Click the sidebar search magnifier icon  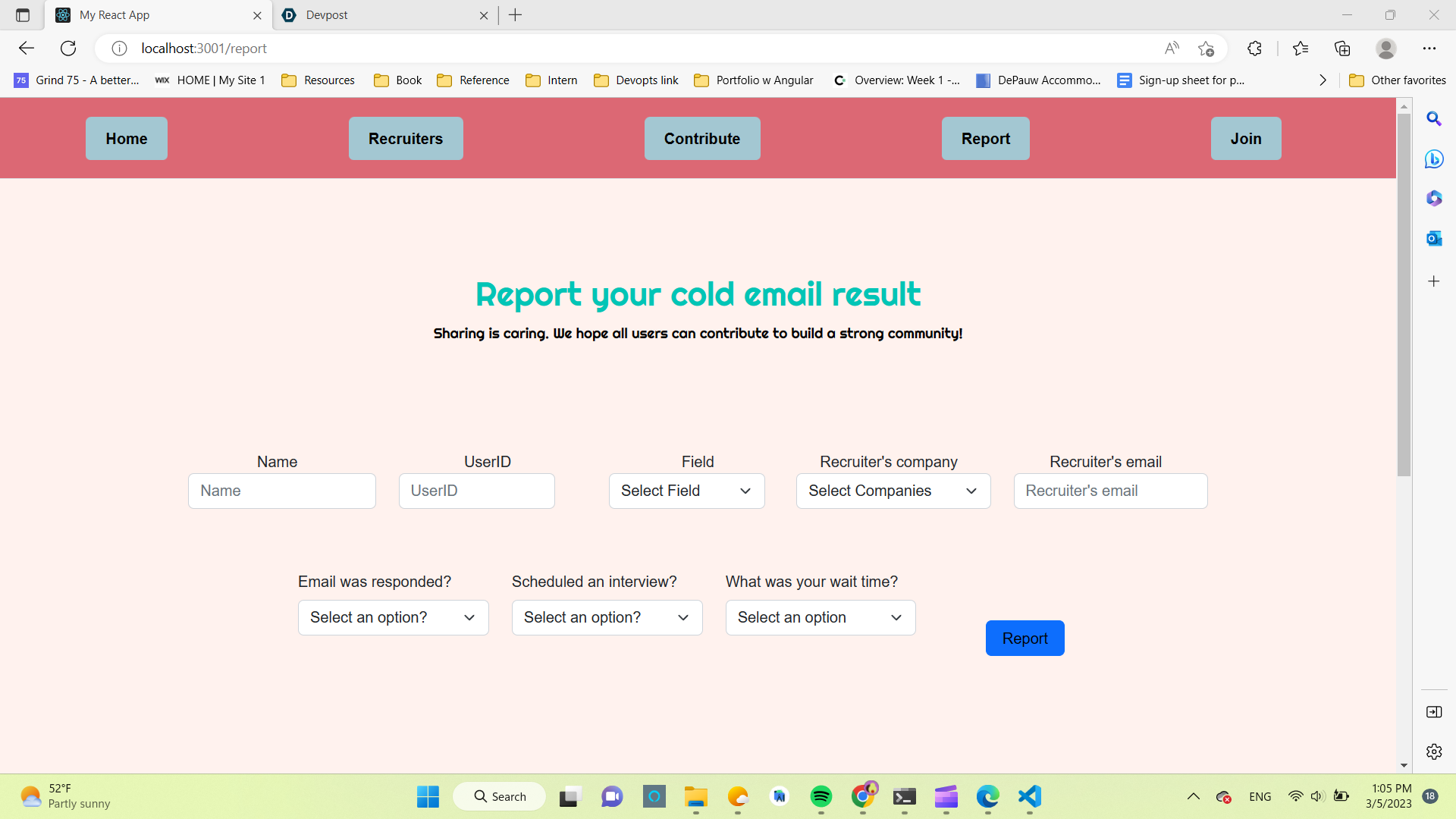pos(1433,119)
